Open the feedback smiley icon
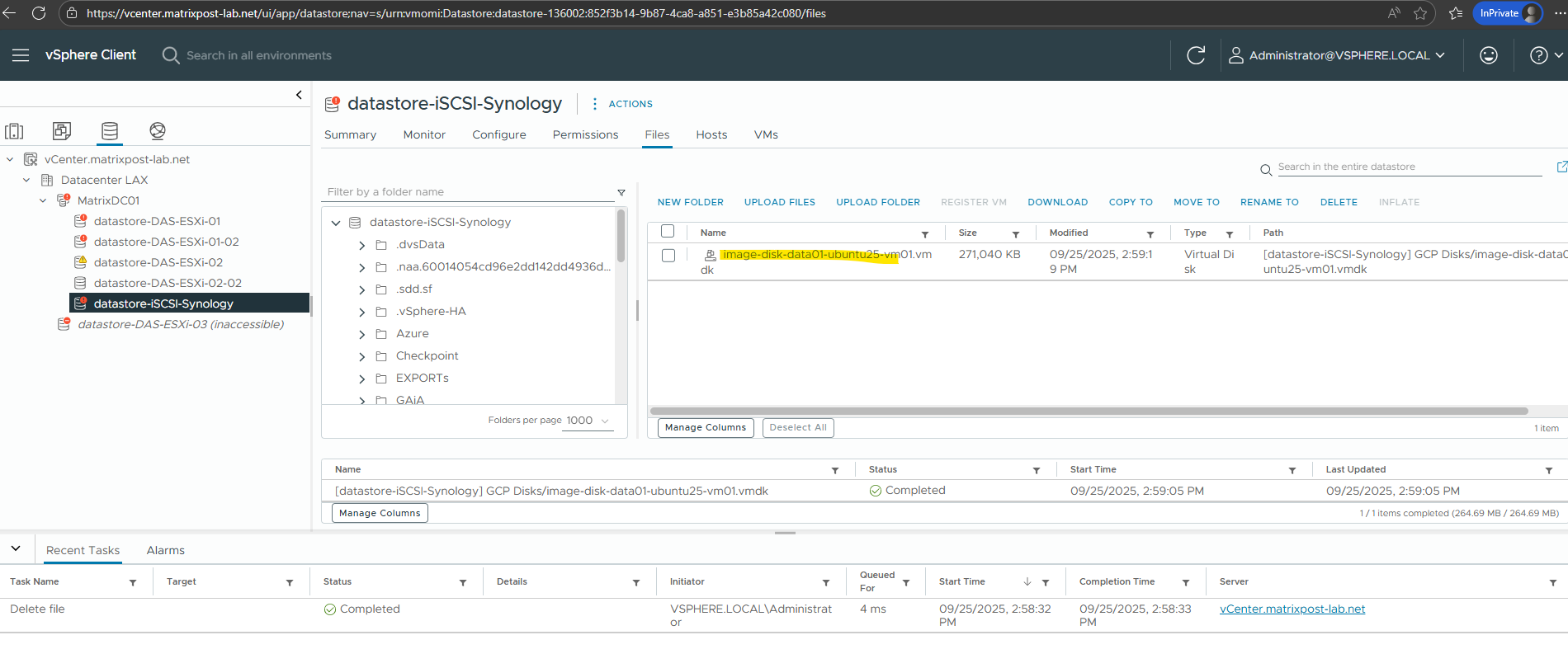The height and width of the screenshot is (668, 1568). (x=1489, y=55)
